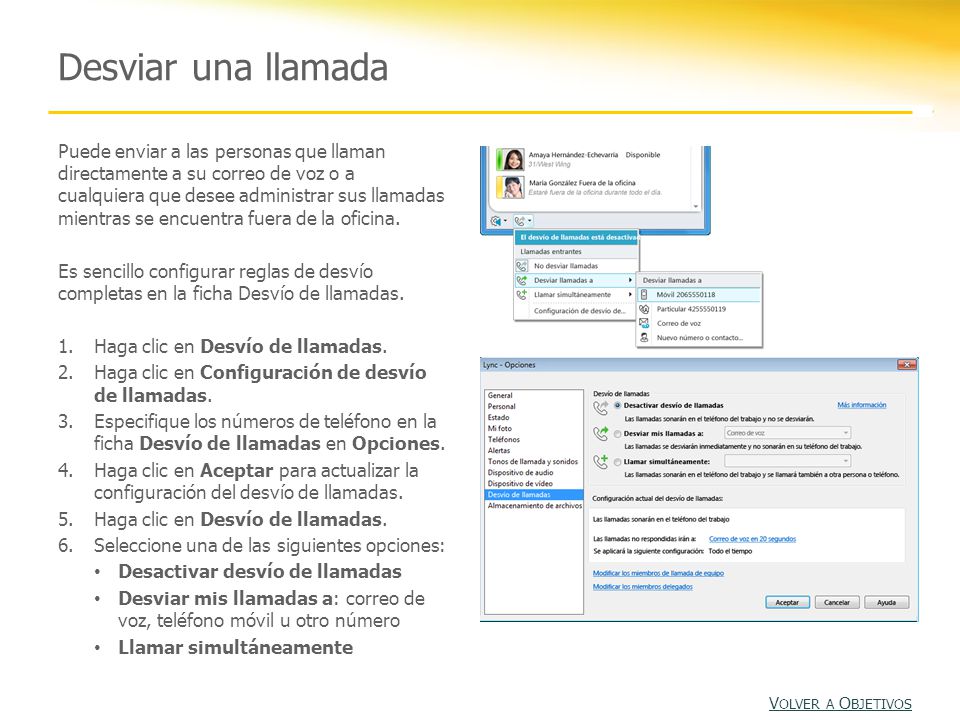
Task: Expand the Llamar simultáneamente submenu arrow
Action: pyautogui.click(x=630, y=295)
